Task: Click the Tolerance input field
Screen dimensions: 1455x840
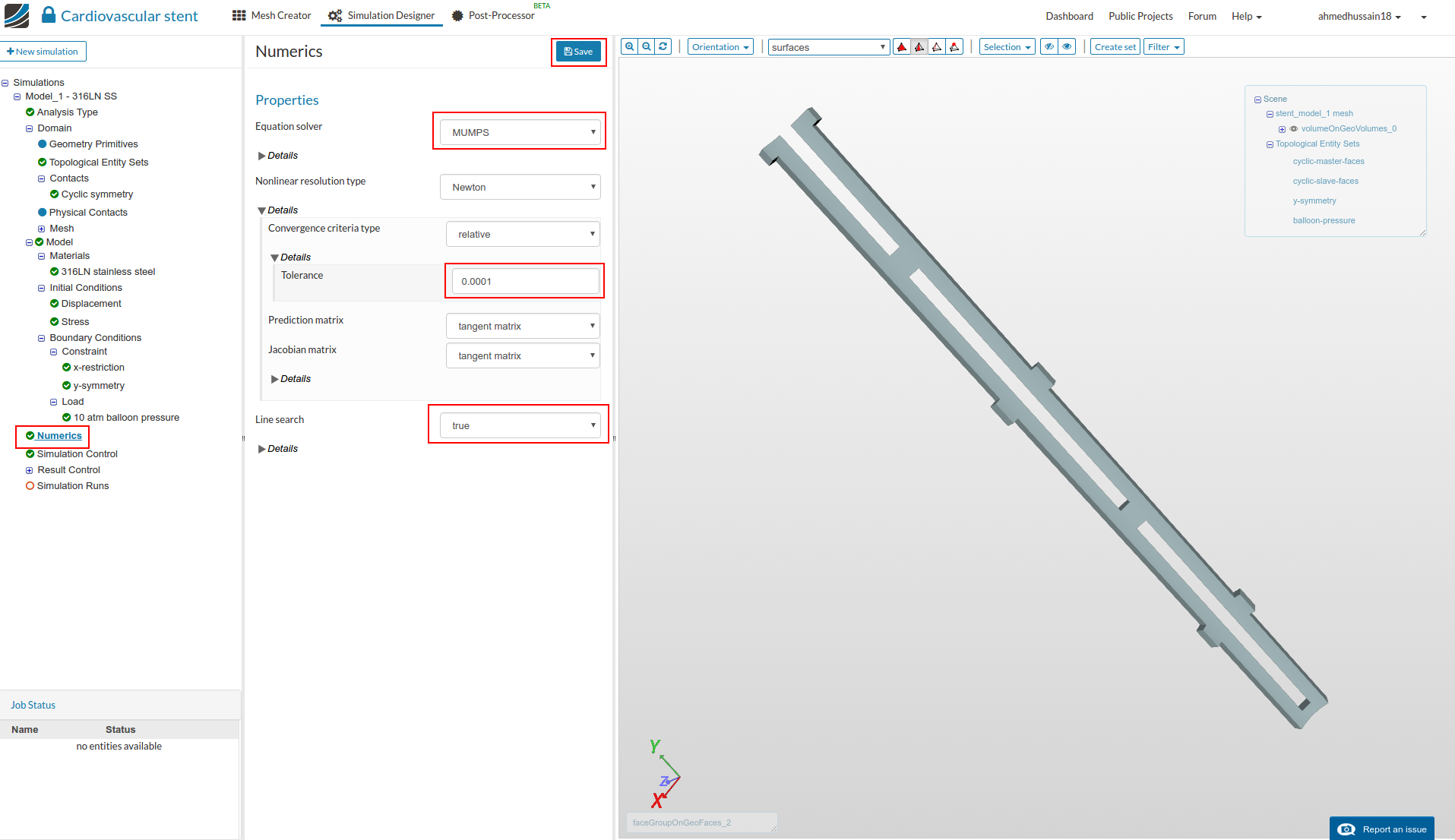Action: pos(525,281)
